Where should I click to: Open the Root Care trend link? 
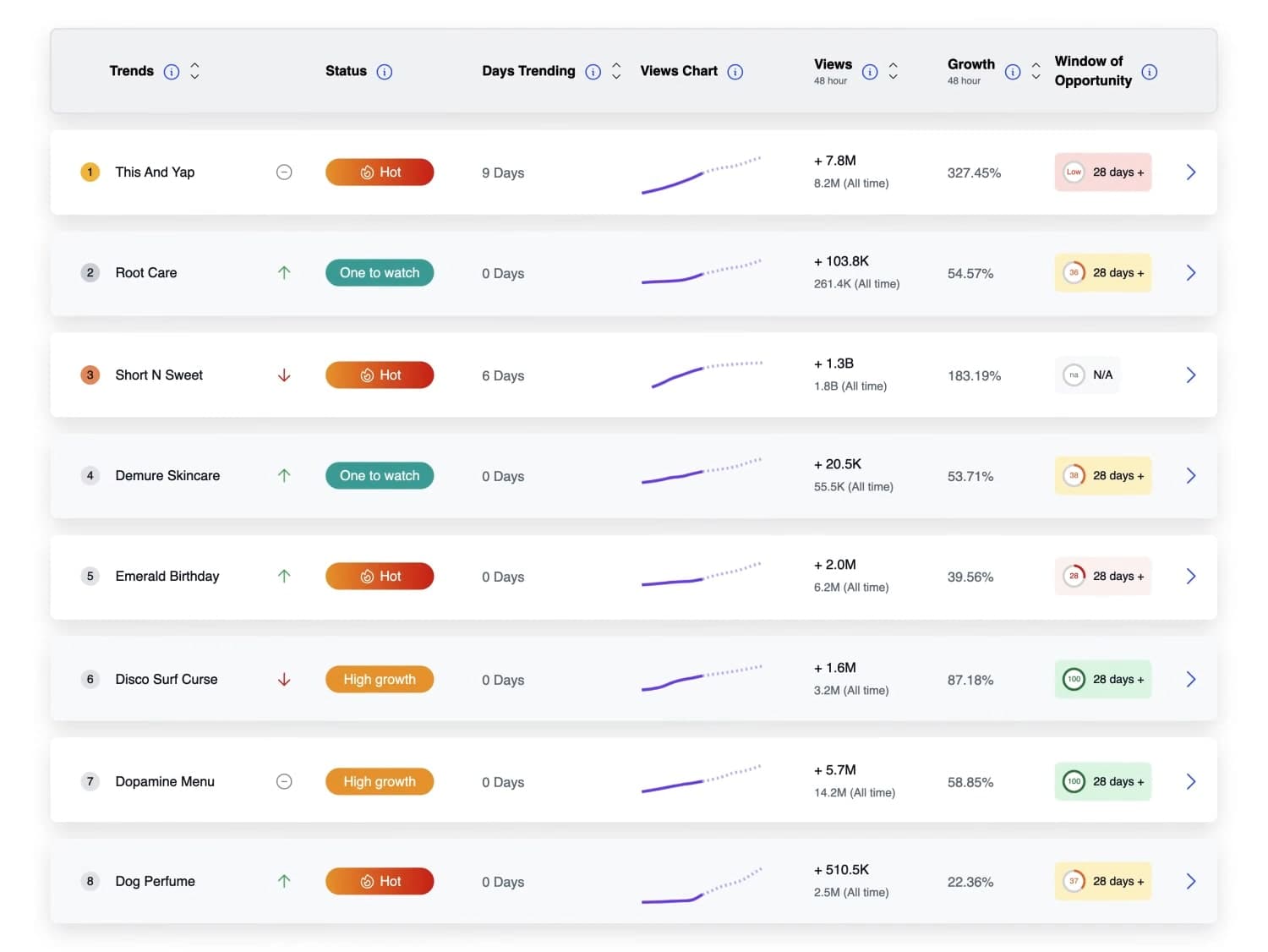coord(146,273)
